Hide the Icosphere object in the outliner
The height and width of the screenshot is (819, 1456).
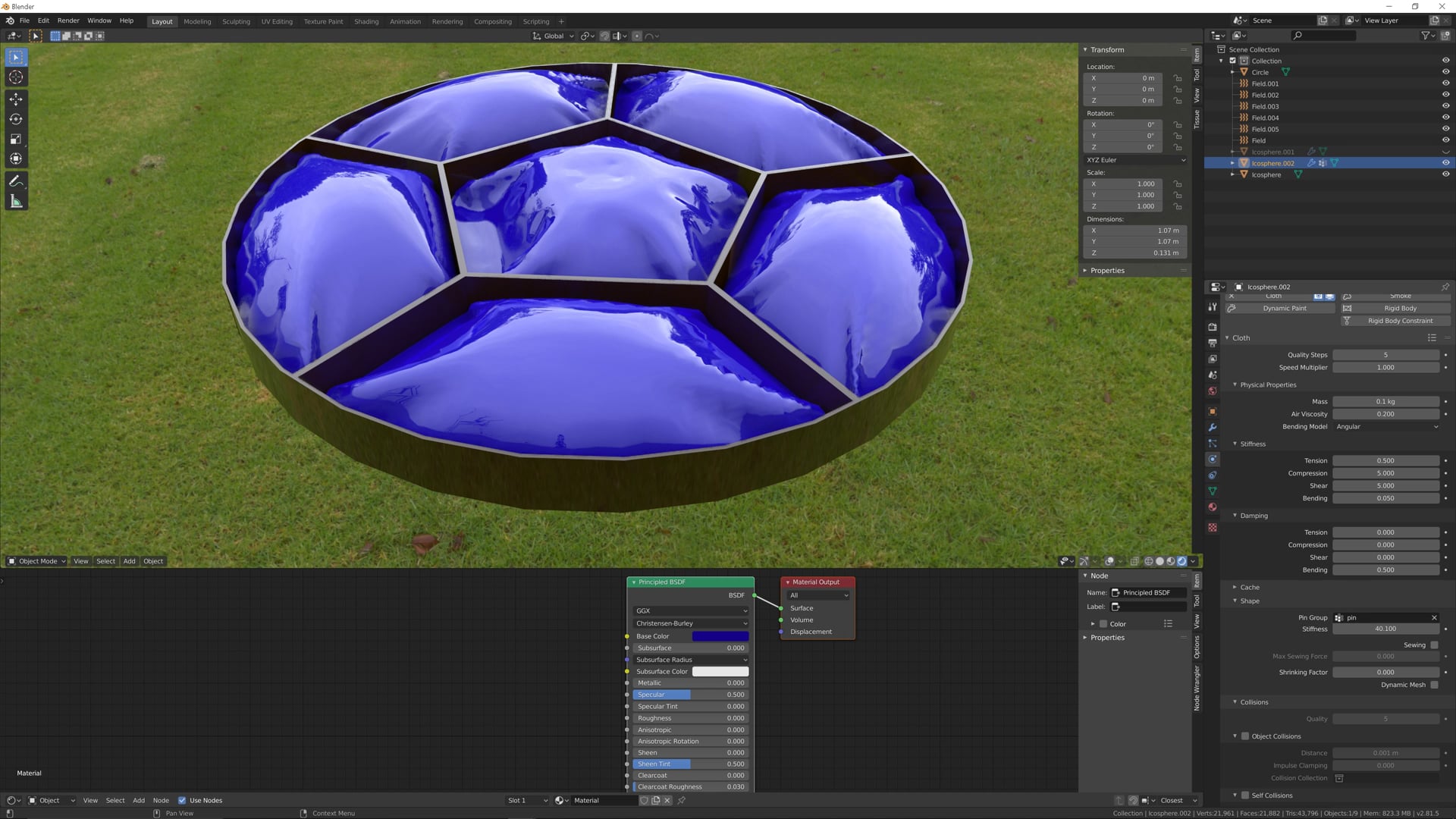[x=1445, y=174]
